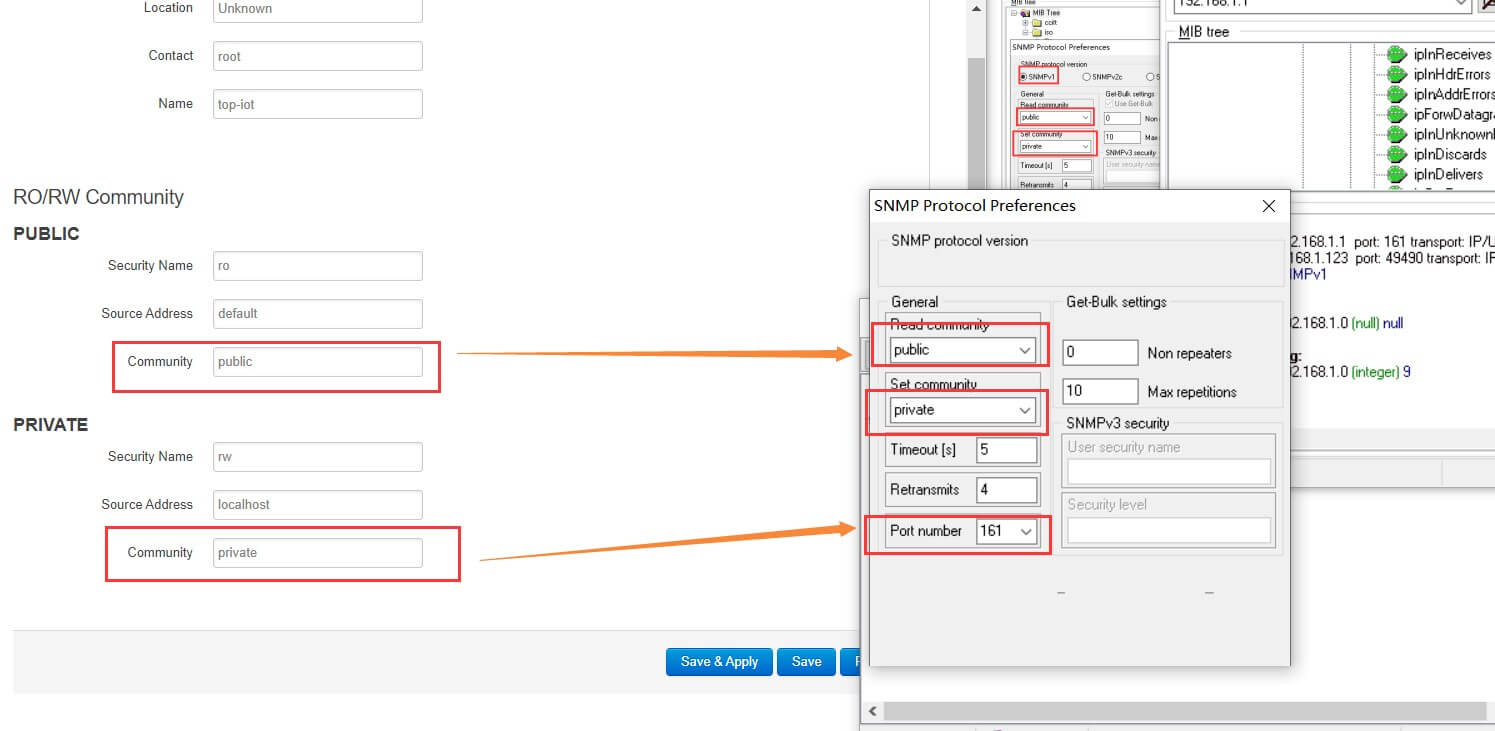
Task: Click the MIB Tree root icon in small window
Action: pyautogui.click(x=1025, y=13)
